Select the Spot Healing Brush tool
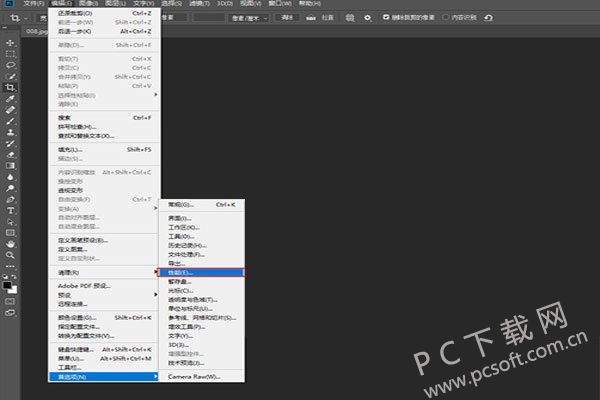Image resolution: width=600 pixels, height=400 pixels. (x=10, y=110)
